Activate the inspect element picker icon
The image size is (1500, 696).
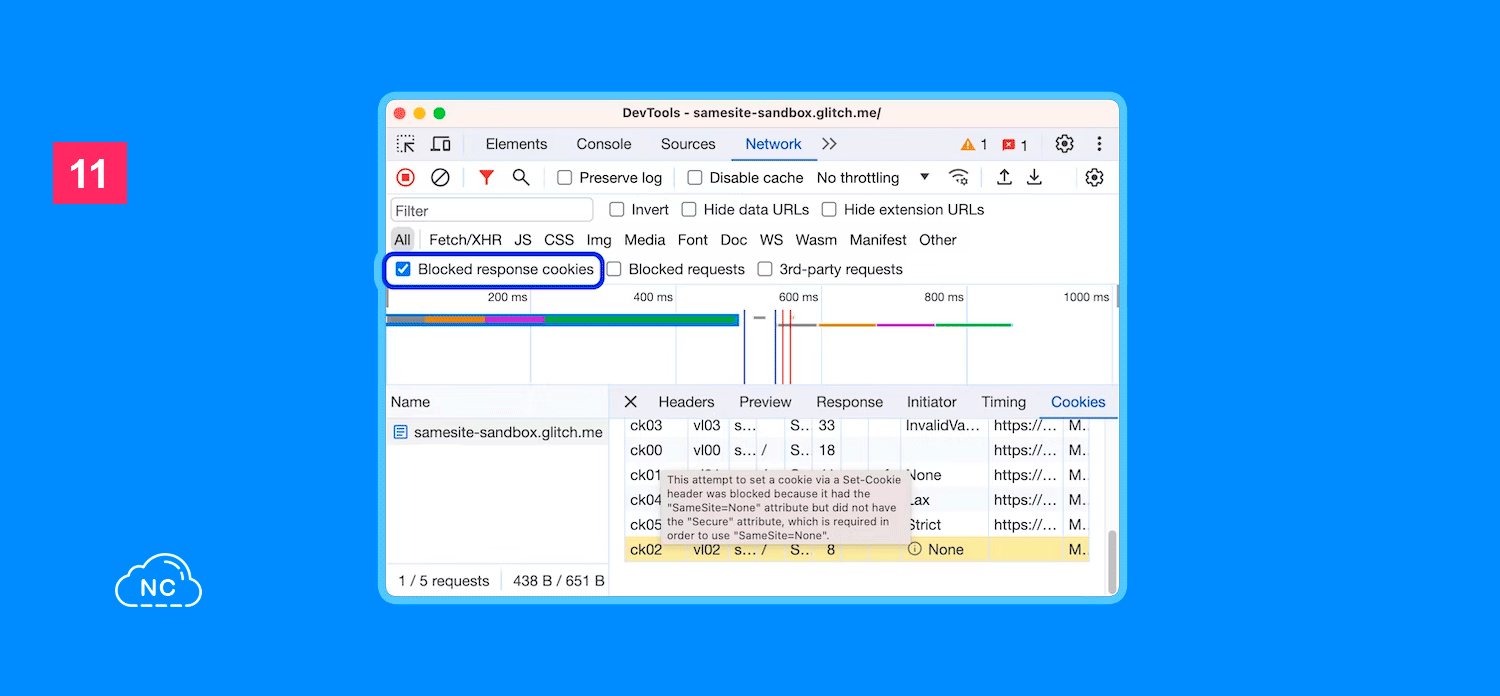tap(405, 144)
